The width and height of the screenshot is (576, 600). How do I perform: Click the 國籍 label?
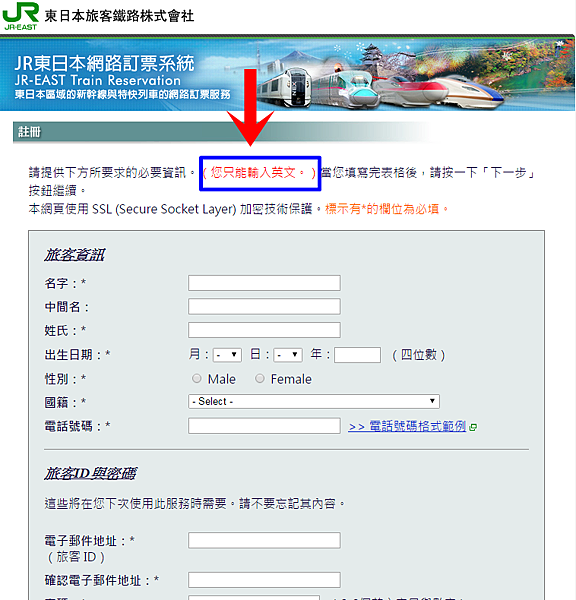(65, 402)
